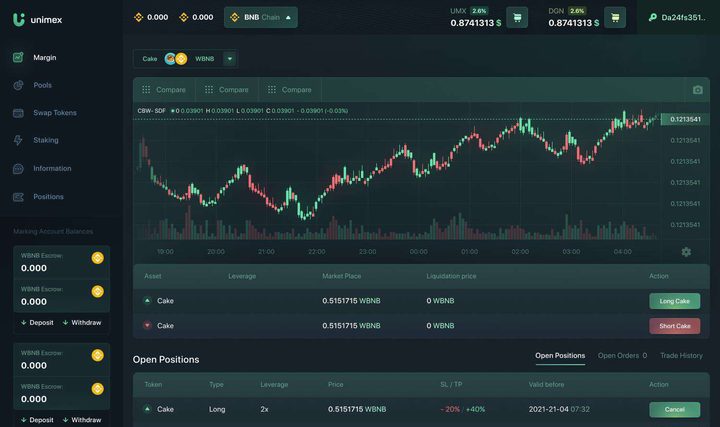Expand the Cake WBNB pair selector arrow
The image size is (720, 427).
(230, 59)
